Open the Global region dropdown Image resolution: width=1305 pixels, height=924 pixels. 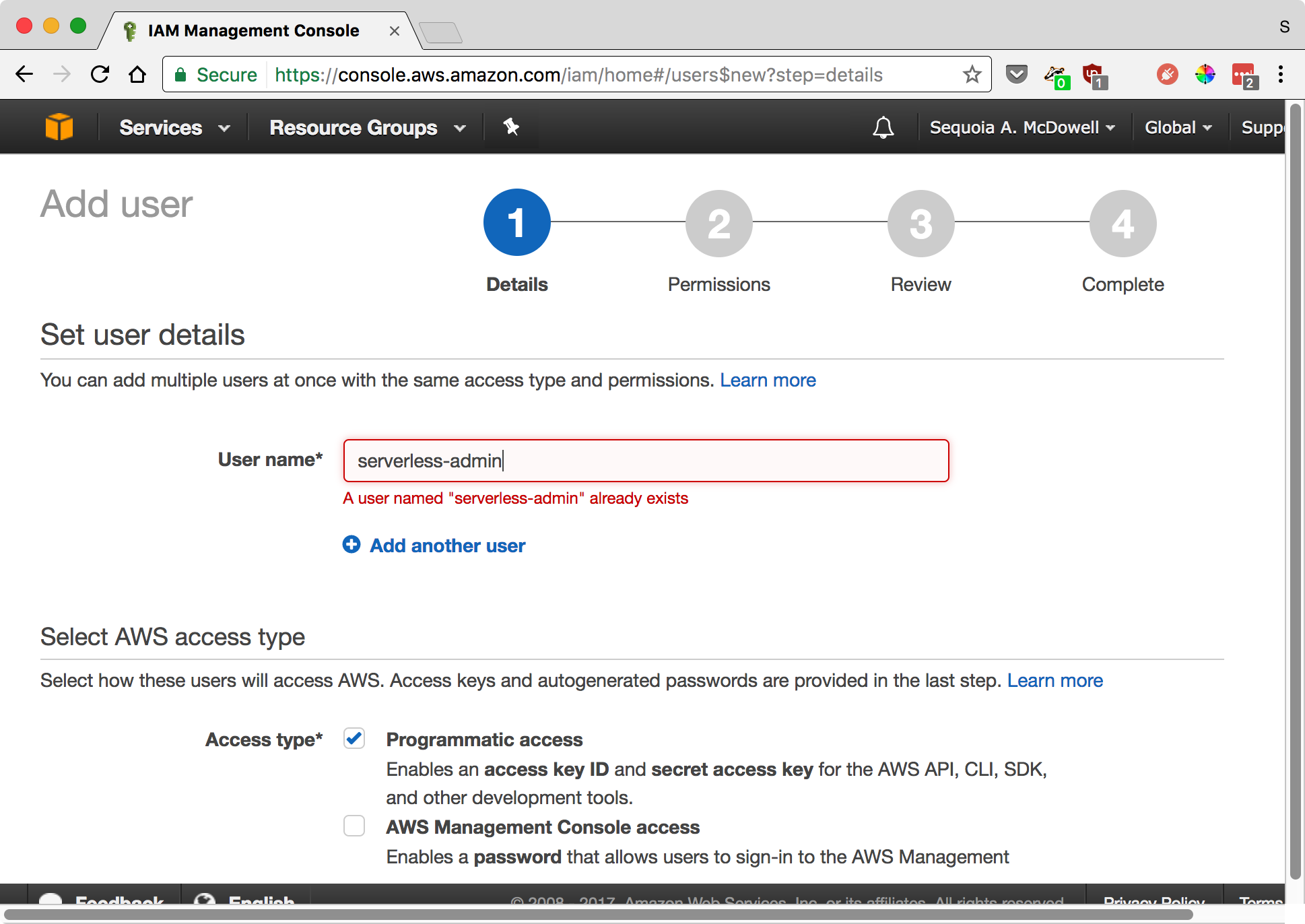click(1178, 127)
